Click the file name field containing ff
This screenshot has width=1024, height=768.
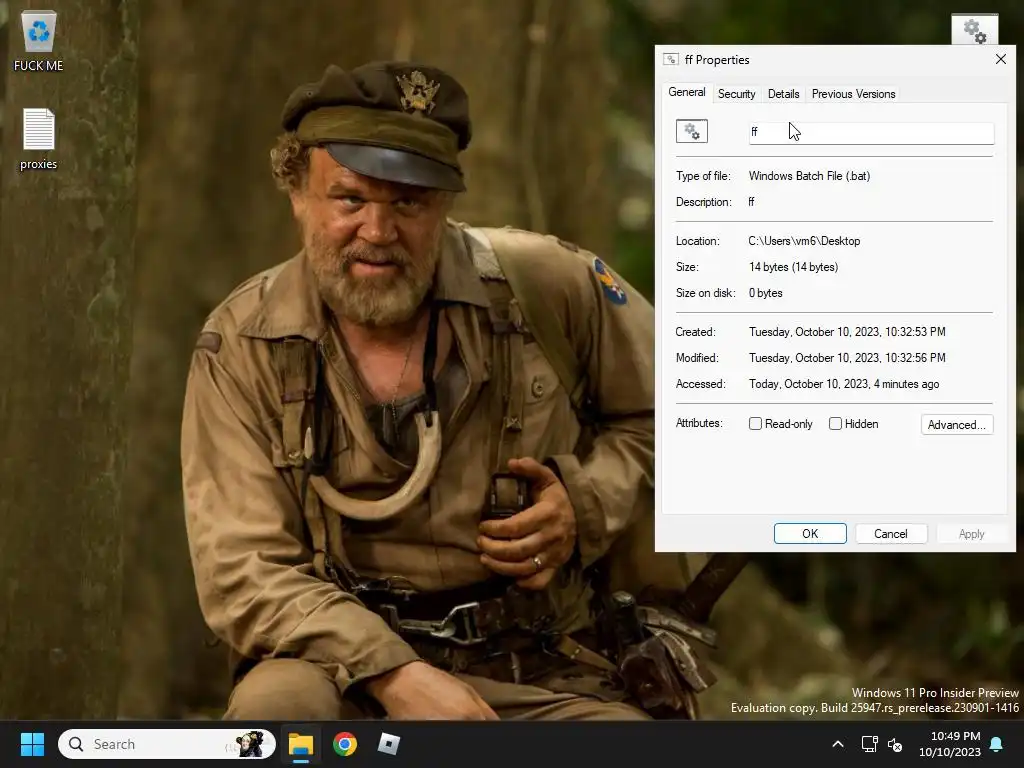871,133
